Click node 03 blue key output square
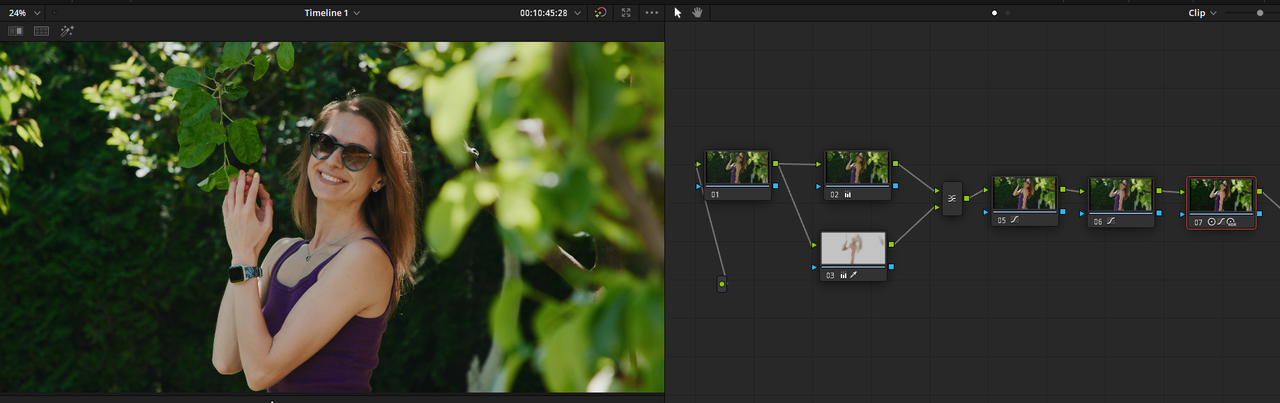Screen dimensions: 1280x403 click(x=891, y=267)
